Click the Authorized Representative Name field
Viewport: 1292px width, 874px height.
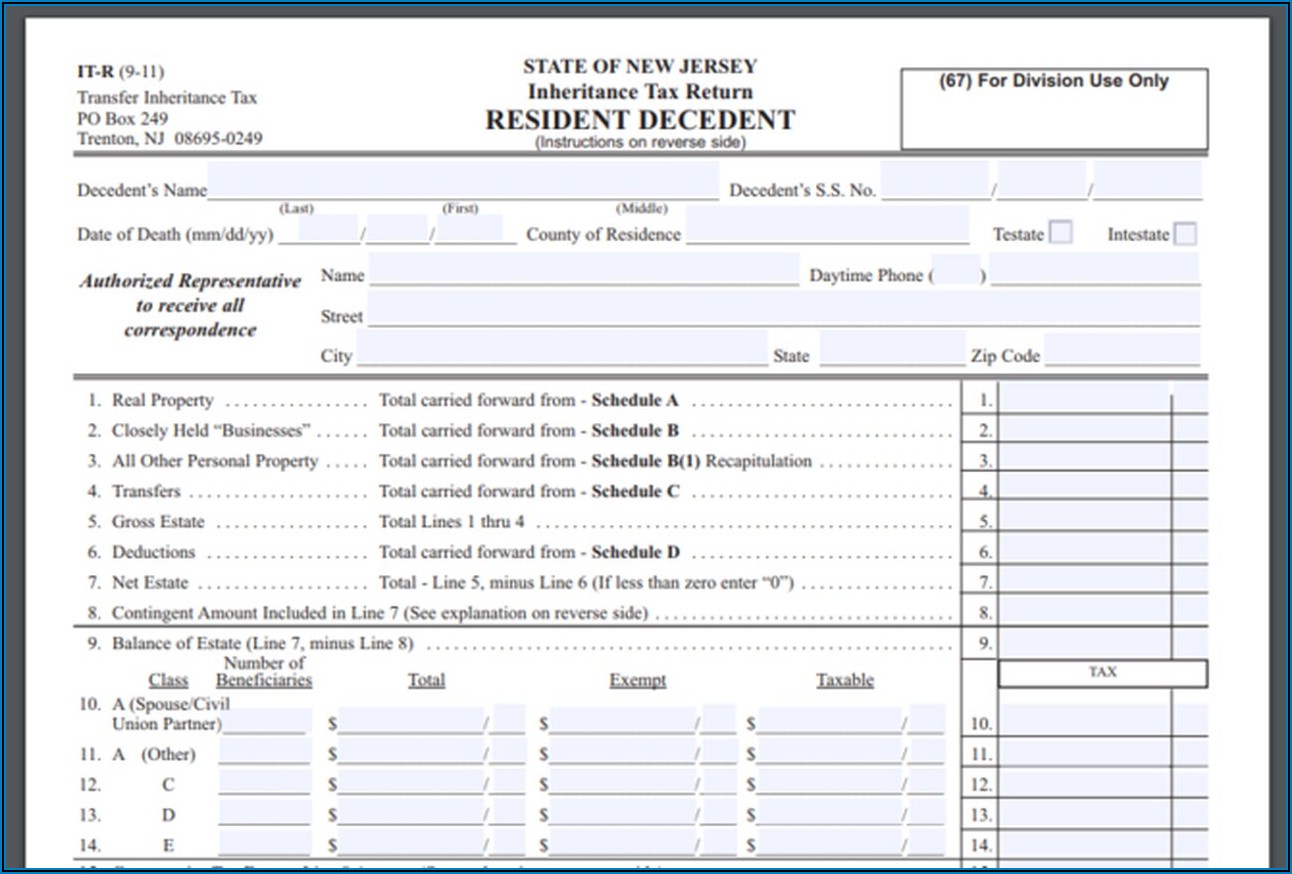tap(584, 270)
